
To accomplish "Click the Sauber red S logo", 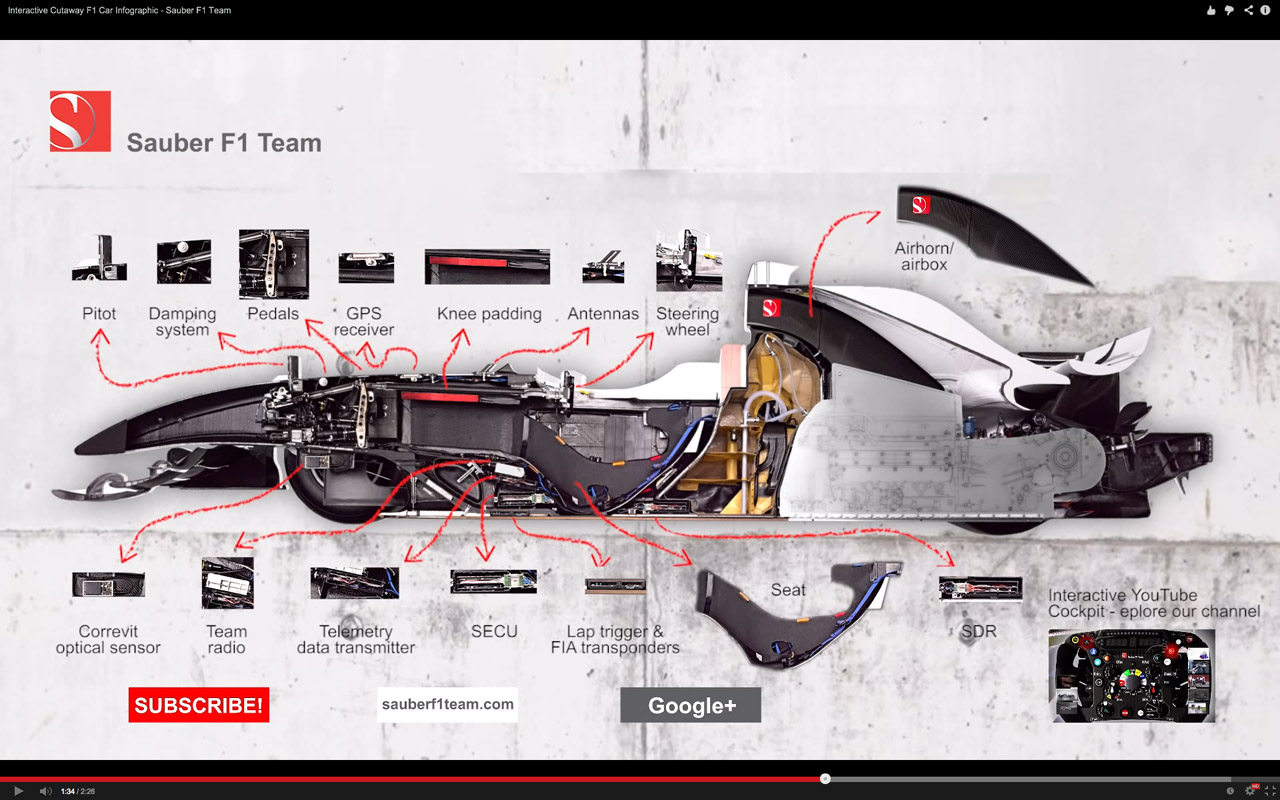I will pos(80,121).
